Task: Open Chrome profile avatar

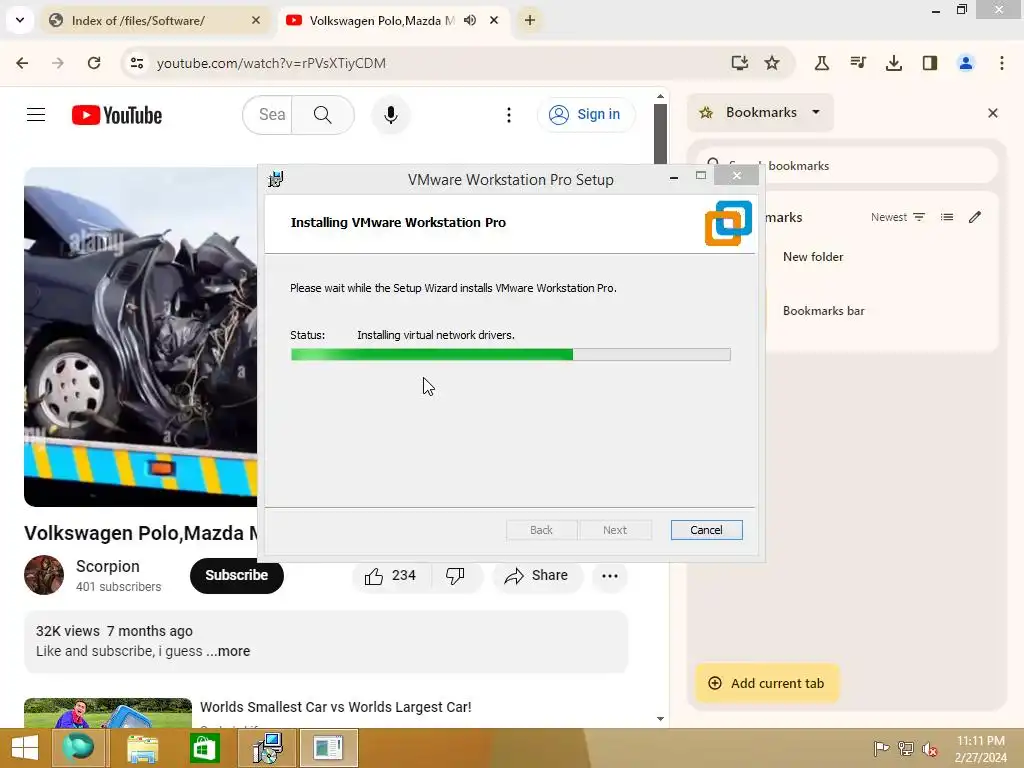Action: pos(965,63)
